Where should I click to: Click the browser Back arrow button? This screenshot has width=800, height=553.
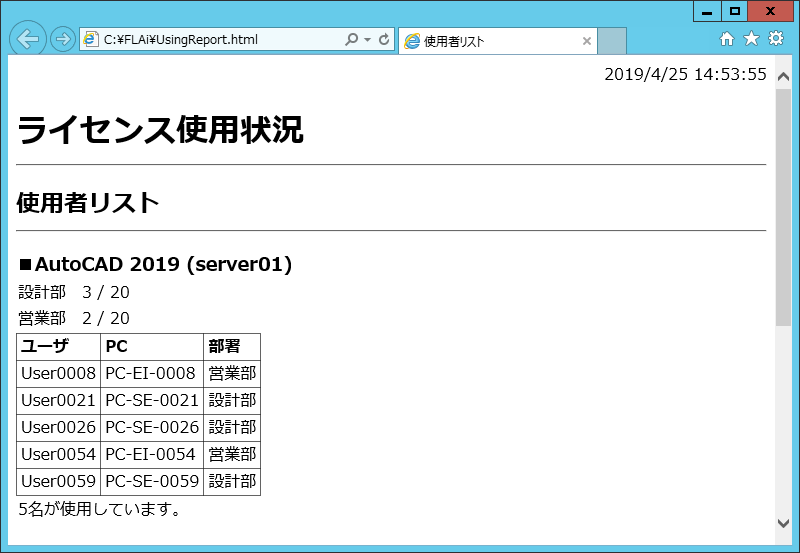[28, 39]
